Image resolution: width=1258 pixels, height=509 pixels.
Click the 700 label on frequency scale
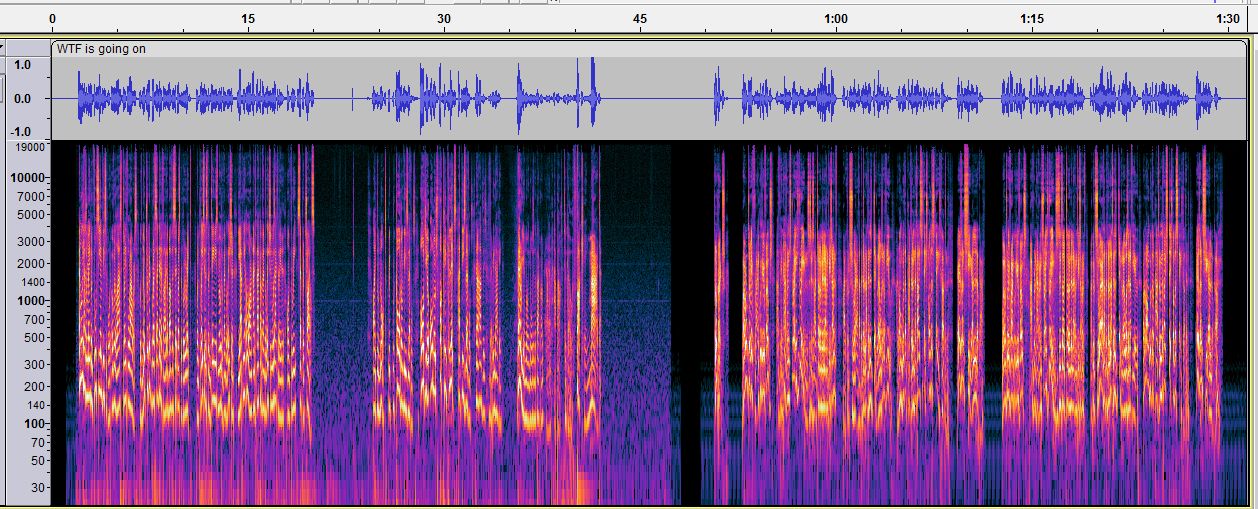click(35, 320)
